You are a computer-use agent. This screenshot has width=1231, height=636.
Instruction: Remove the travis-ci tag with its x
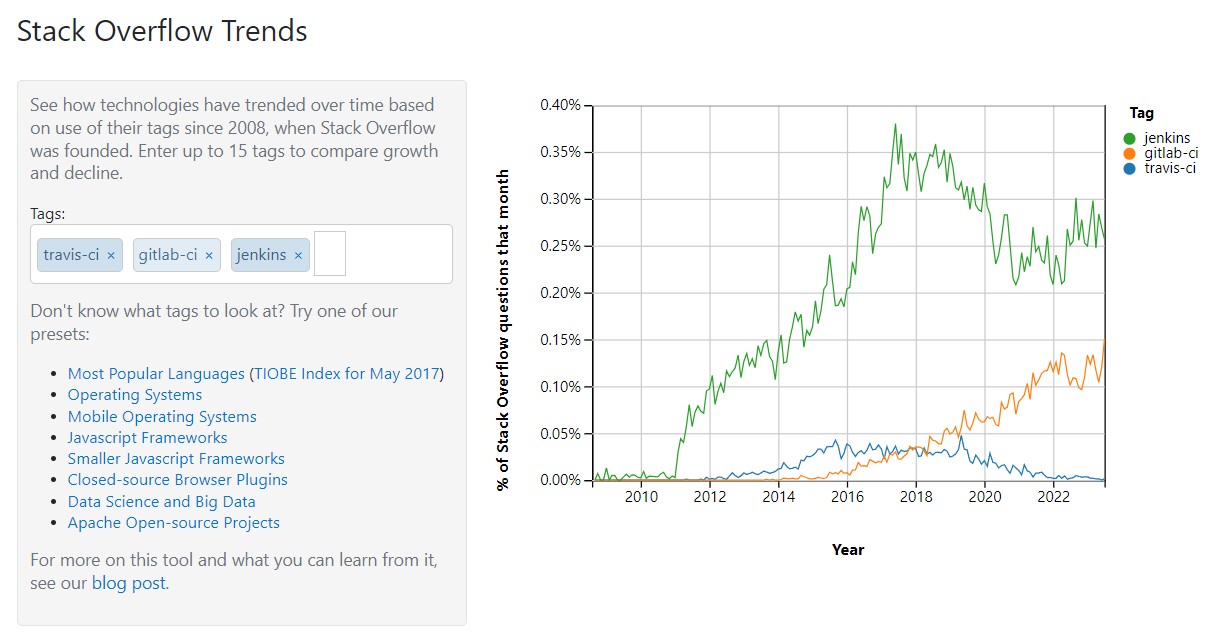click(x=111, y=255)
